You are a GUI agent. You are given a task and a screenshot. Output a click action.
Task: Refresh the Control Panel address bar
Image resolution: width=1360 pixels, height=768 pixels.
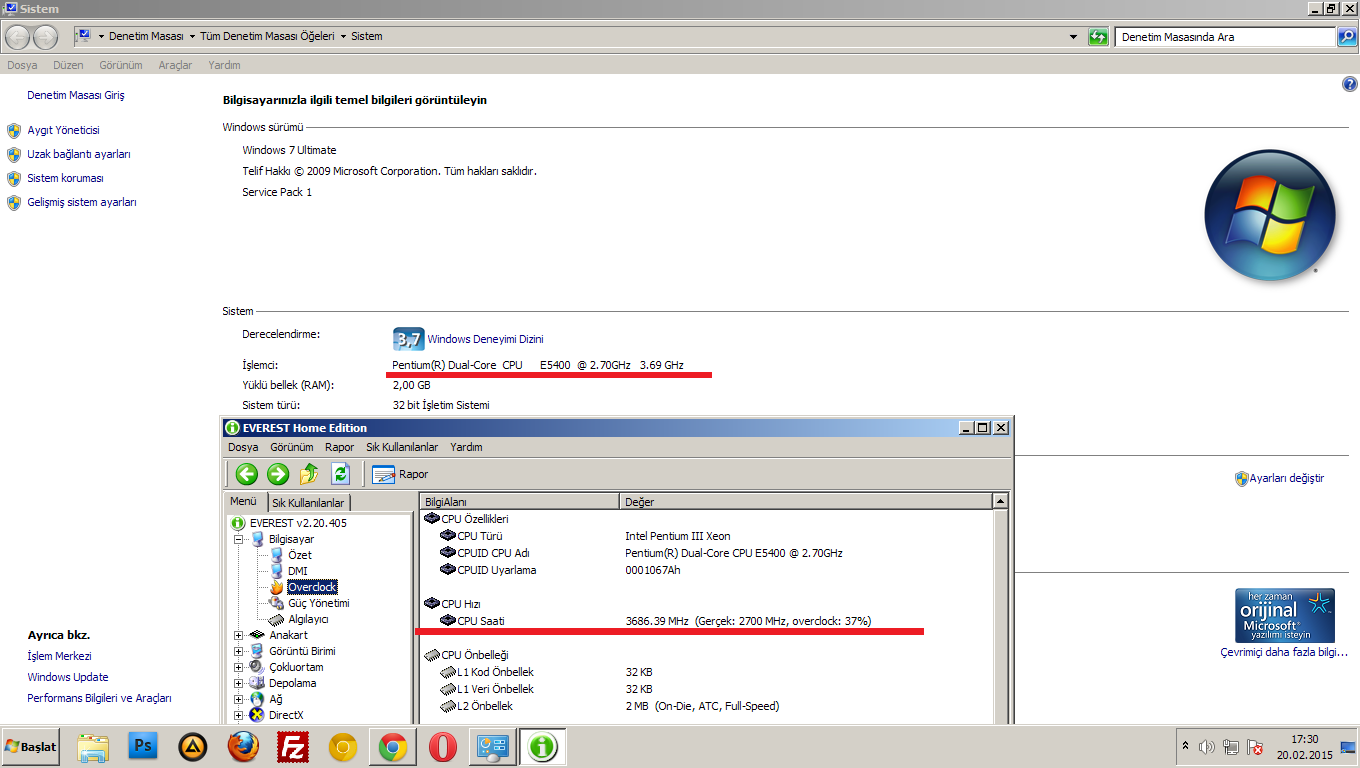pyautogui.click(x=1098, y=37)
